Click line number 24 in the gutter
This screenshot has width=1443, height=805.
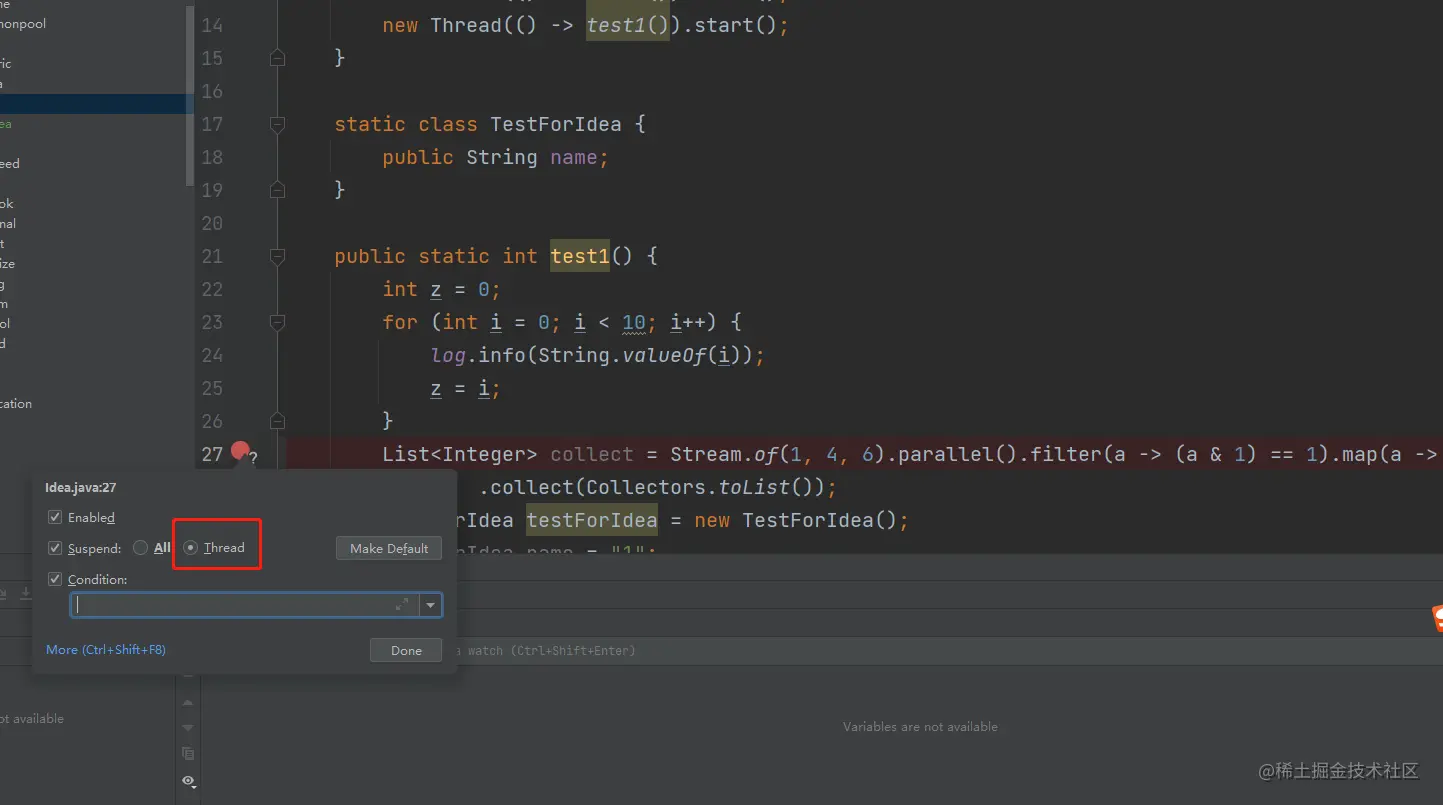click(212, 355)
